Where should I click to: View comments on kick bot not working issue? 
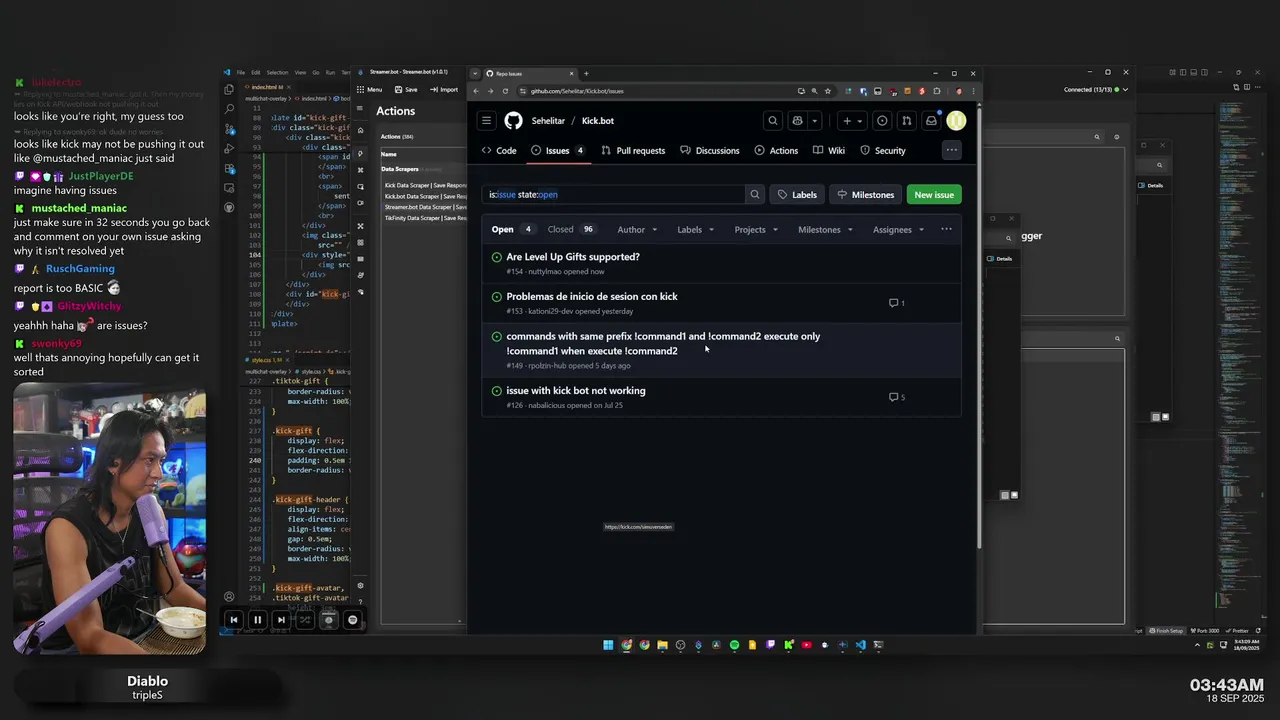[x=897, y=397]
